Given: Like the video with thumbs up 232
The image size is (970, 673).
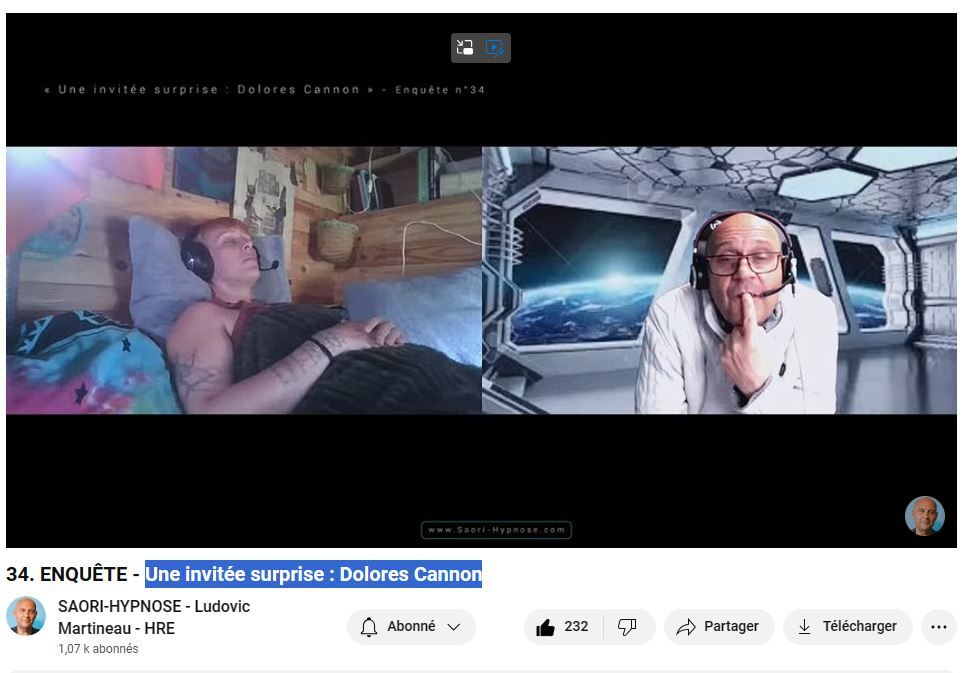Looking at the screenshot, I should tap(564, 627).
